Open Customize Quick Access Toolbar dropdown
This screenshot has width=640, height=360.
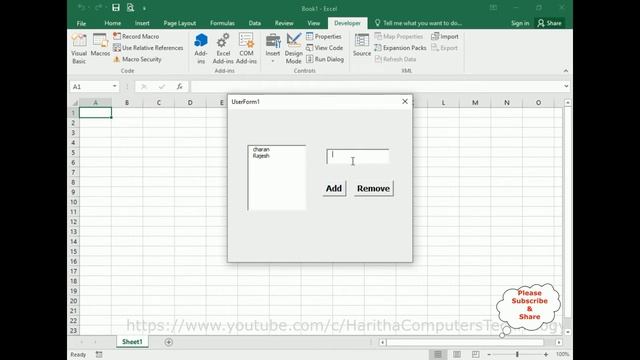click(x=144, y=8)
